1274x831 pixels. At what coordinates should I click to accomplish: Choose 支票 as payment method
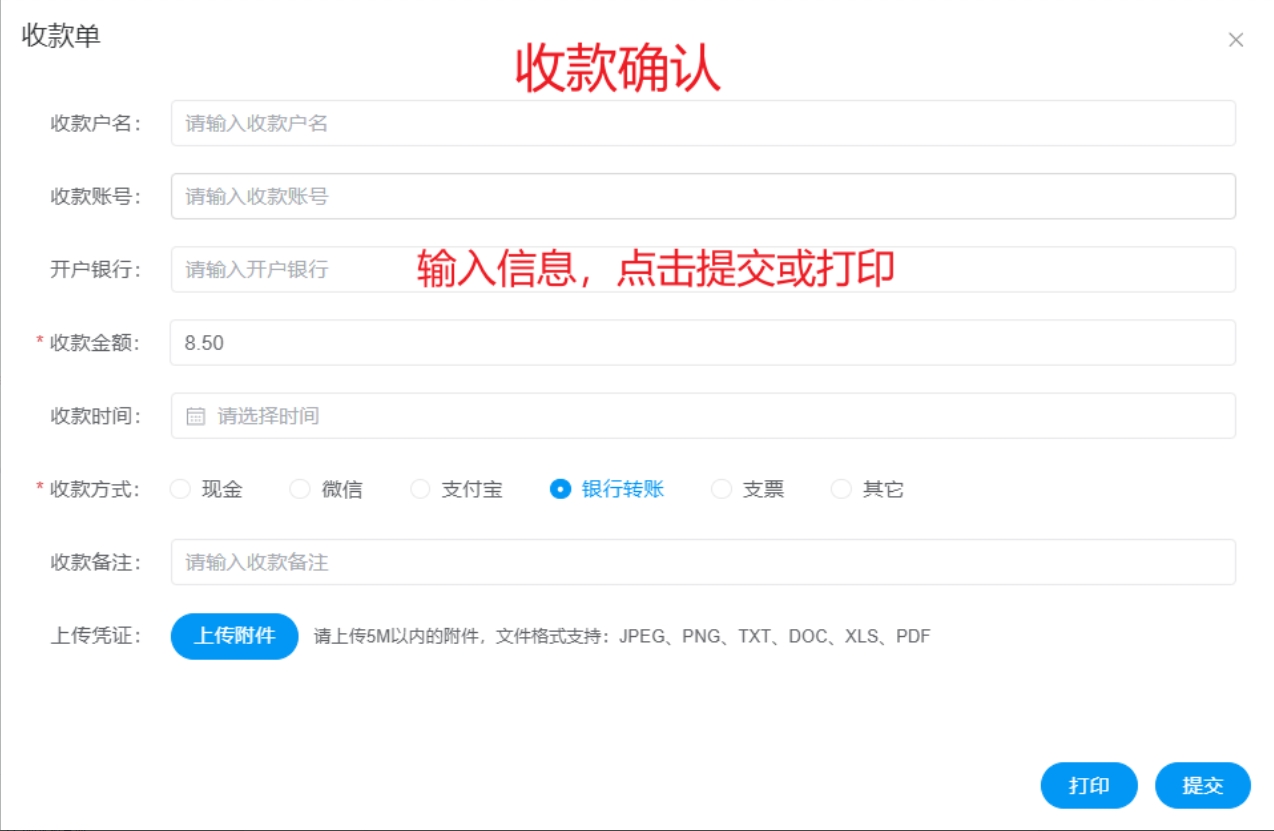point(721,489)
